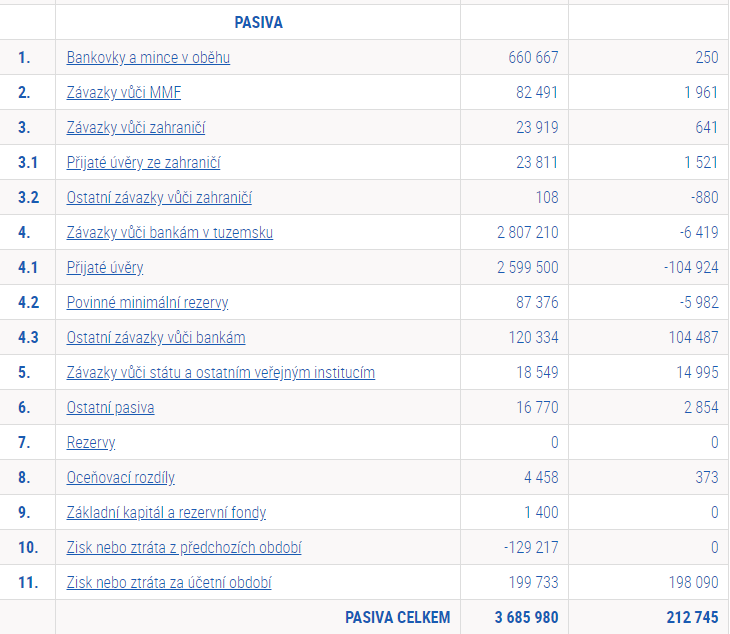Click change value 14 995 in row 5
This screenshot has height=634, width=730.
pyautogui.click(x=697, y=372)
